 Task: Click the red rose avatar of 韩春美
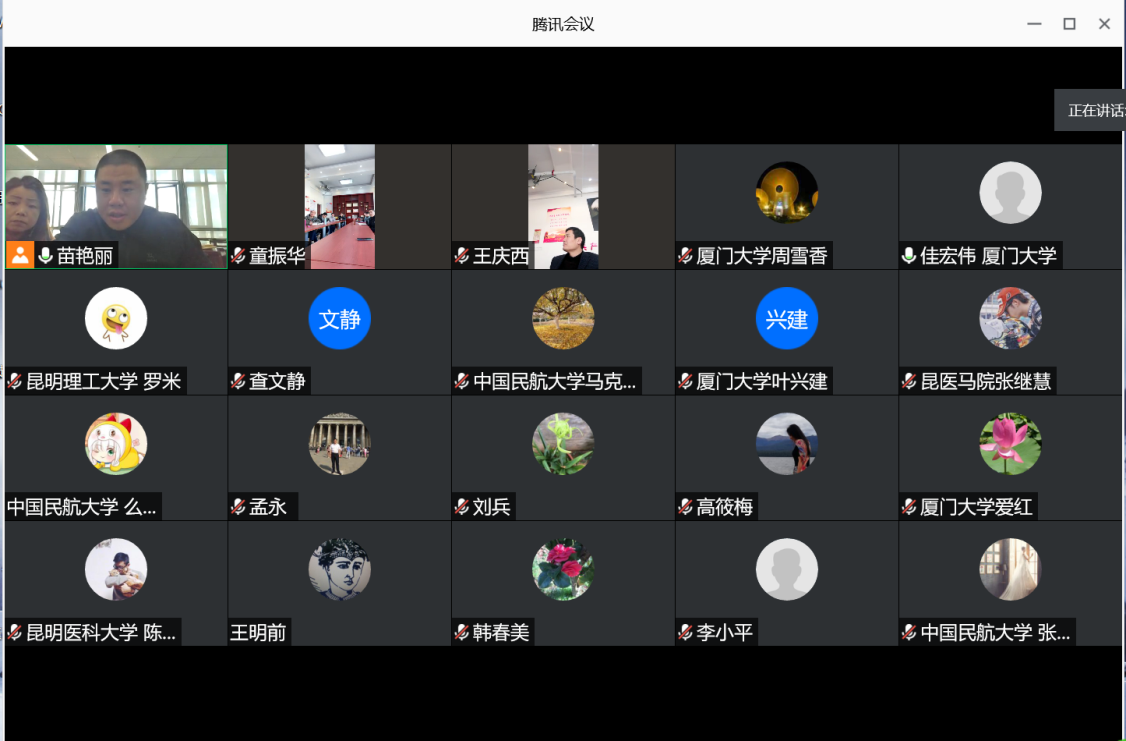click(563, 570)
